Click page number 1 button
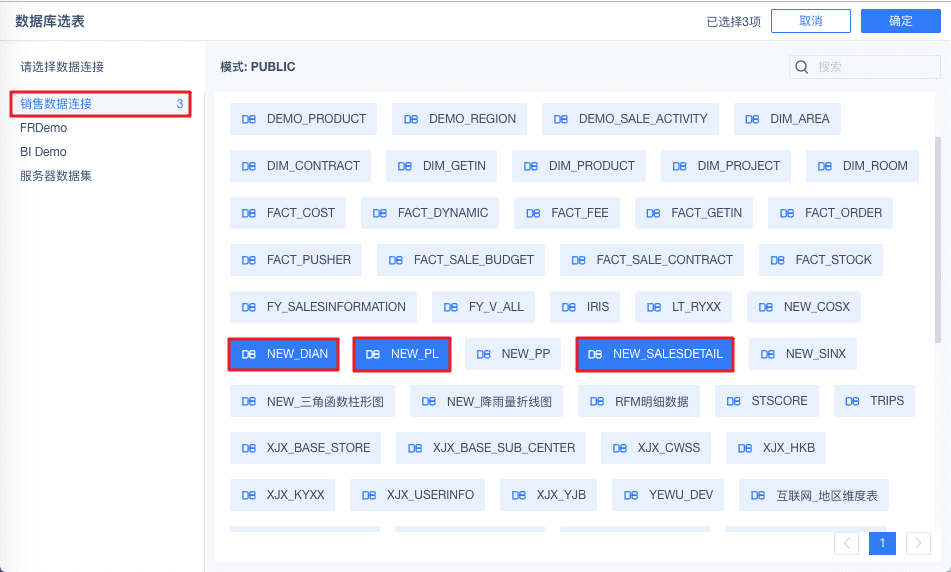This screenshot has height=572, width=951. (x=882, y=543)
